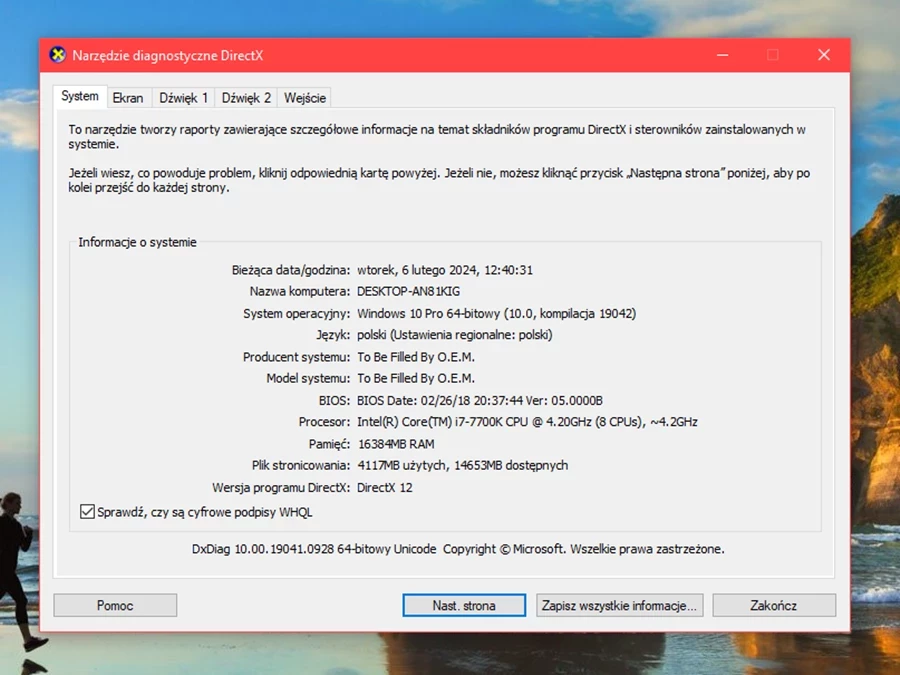The height and width of the screenshot is (675, 900).
Task: Exit using the Zakończ button
Action: pyautogui.click(x=774, y=605)
